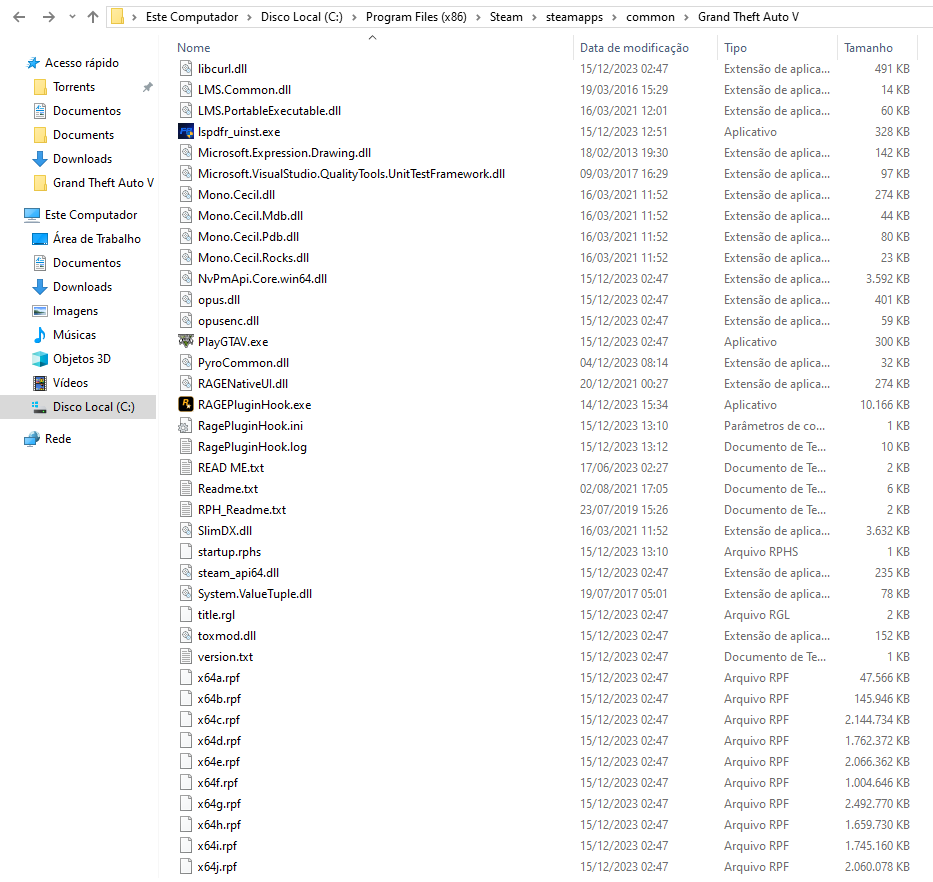
Task: Open Downloads under Este Computador
Action: (82, 286)
